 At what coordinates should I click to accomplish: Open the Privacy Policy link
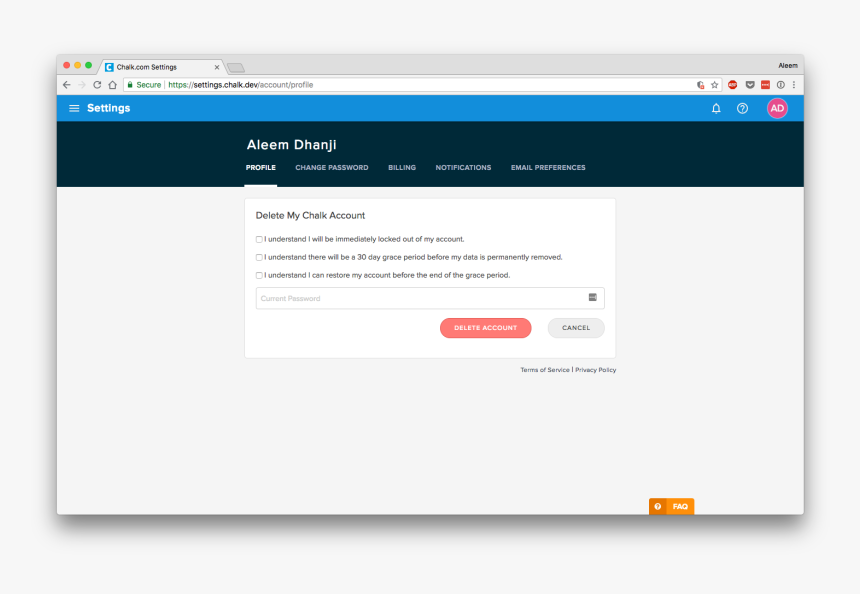(x=596, y=370)
